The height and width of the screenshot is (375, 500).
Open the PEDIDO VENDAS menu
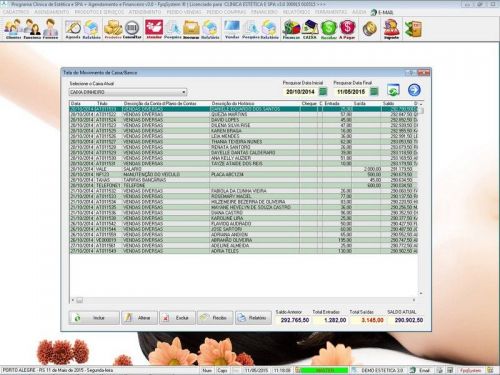point(184,12)
